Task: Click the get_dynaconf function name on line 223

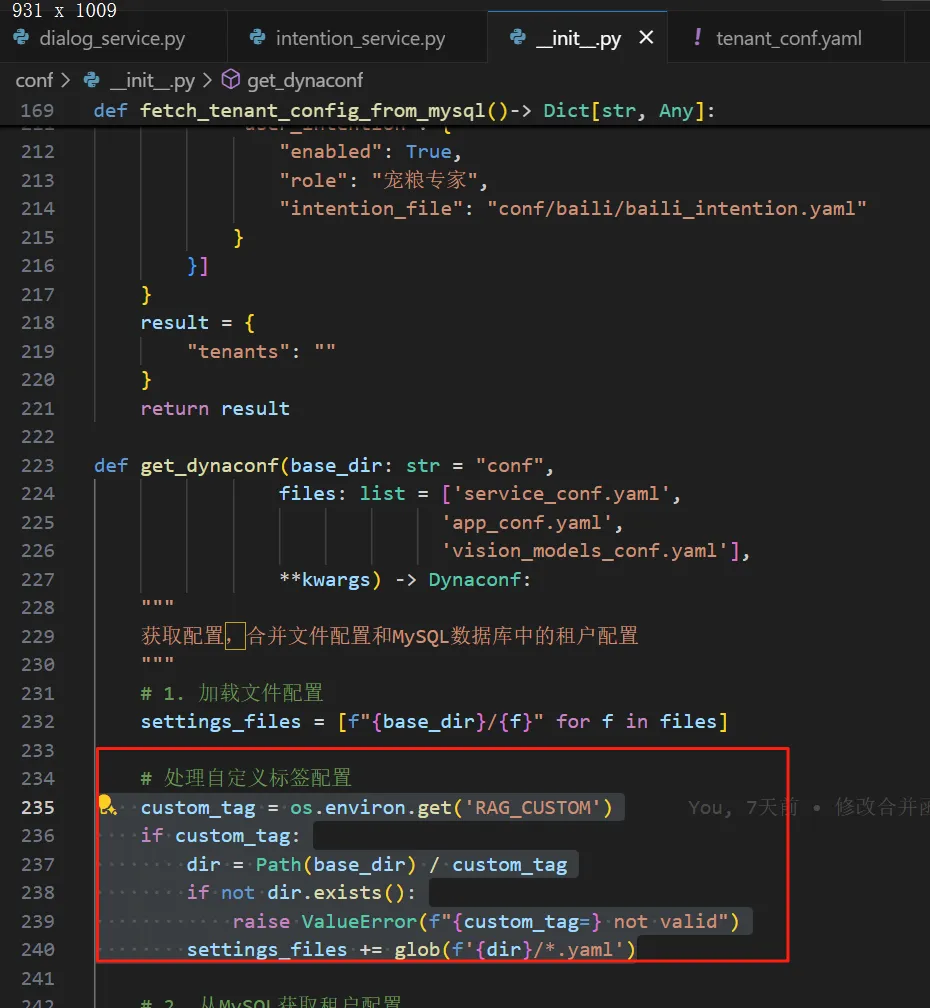Action: coord(210,465)
